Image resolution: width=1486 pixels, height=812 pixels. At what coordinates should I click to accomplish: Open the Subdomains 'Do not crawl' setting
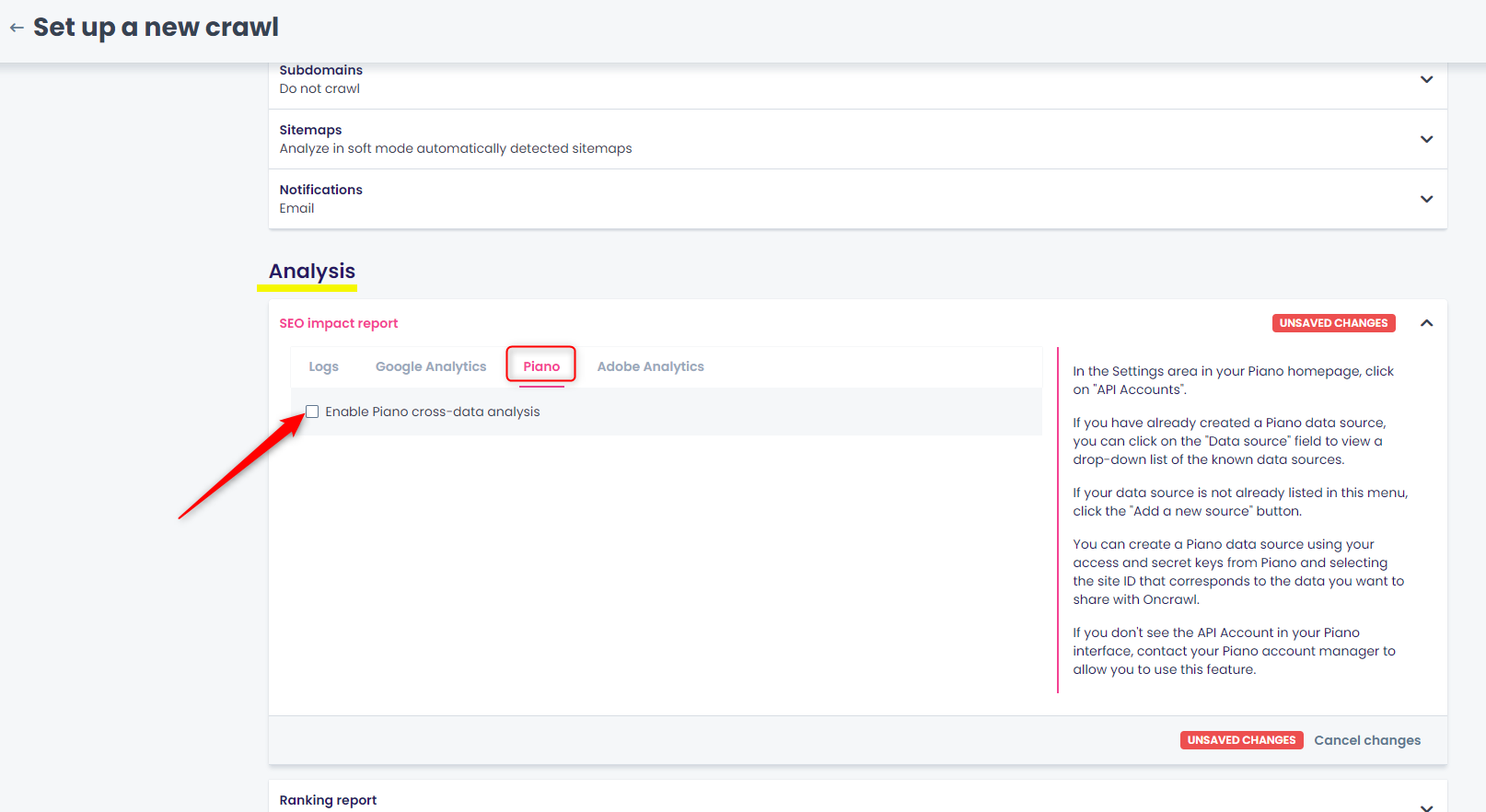pyautogui.click(x=319, y=88)
